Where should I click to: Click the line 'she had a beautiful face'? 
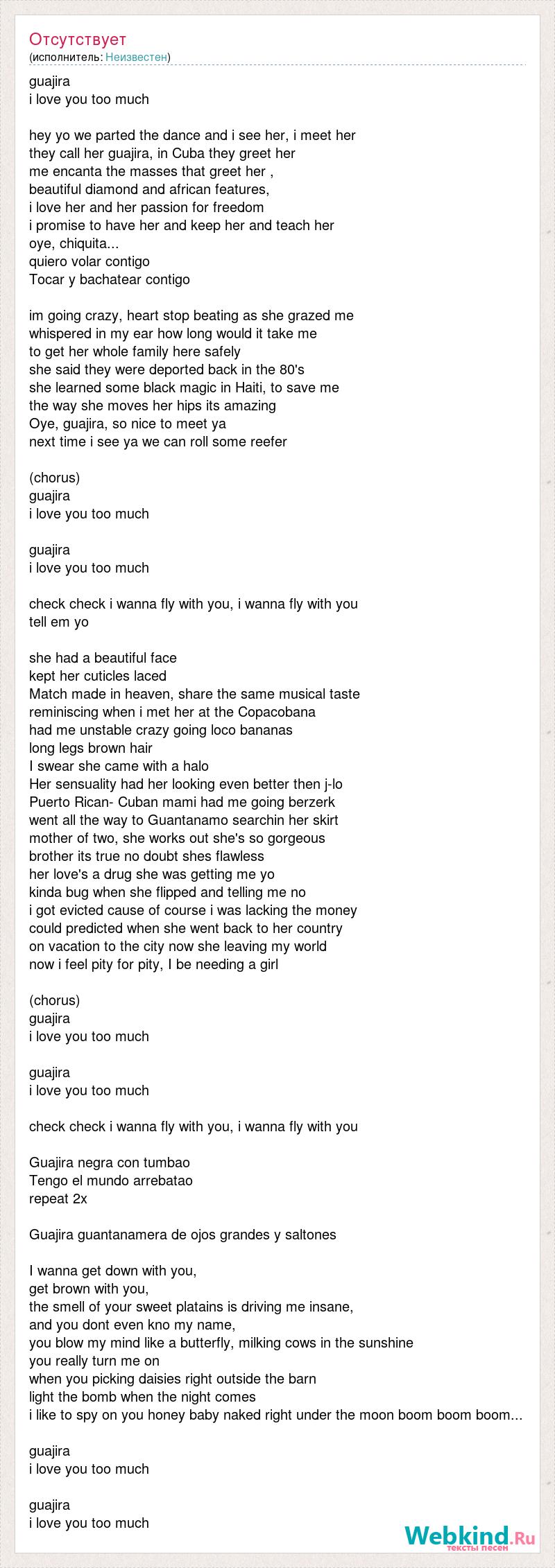[103, 658]
